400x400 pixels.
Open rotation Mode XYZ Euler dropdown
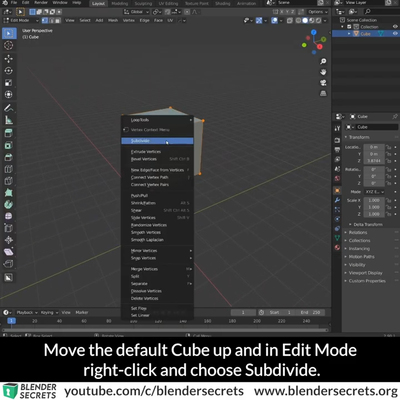374,192
